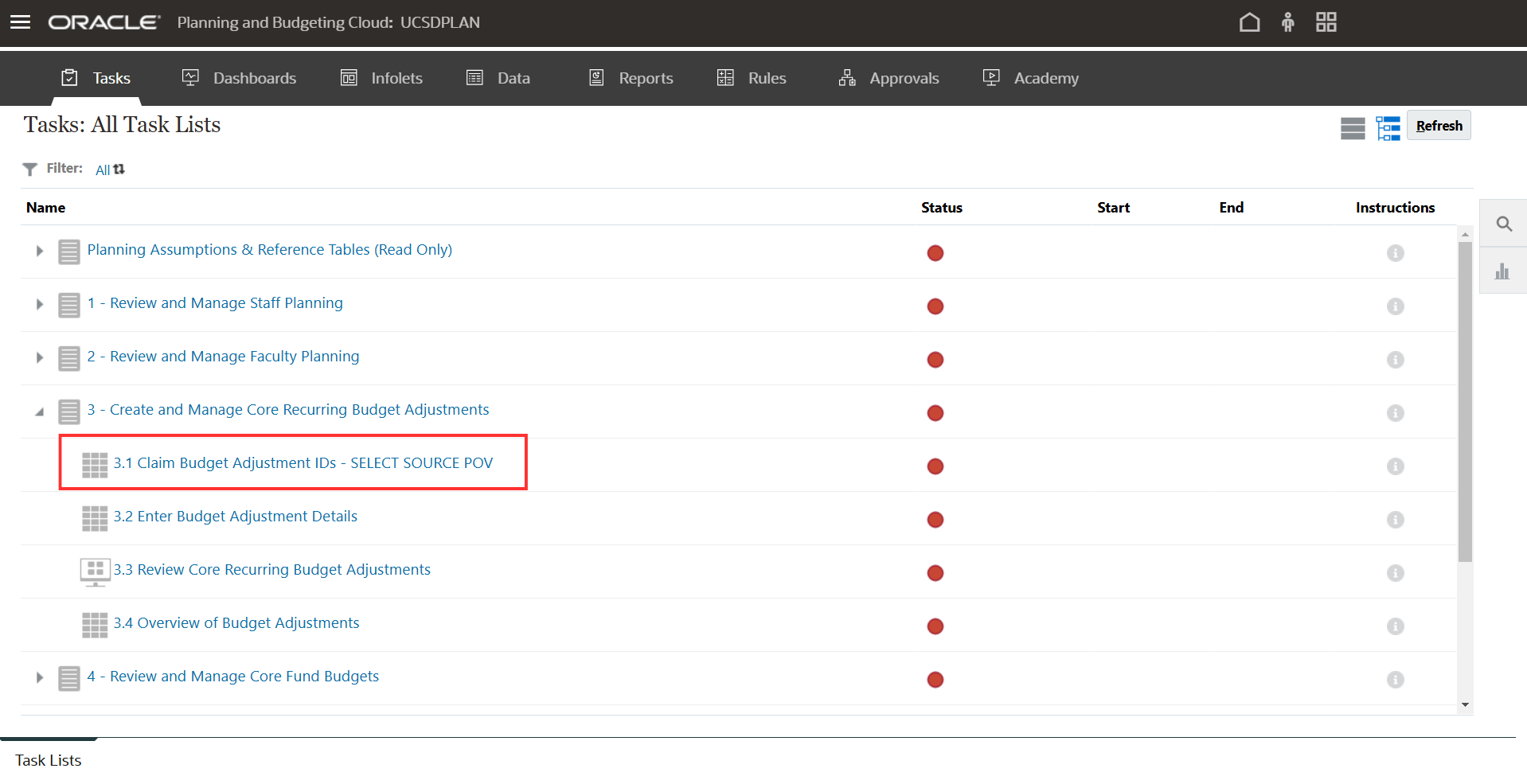Click the scrollbar down arrow
1527x784 pixels.
tap(1465, 705)
